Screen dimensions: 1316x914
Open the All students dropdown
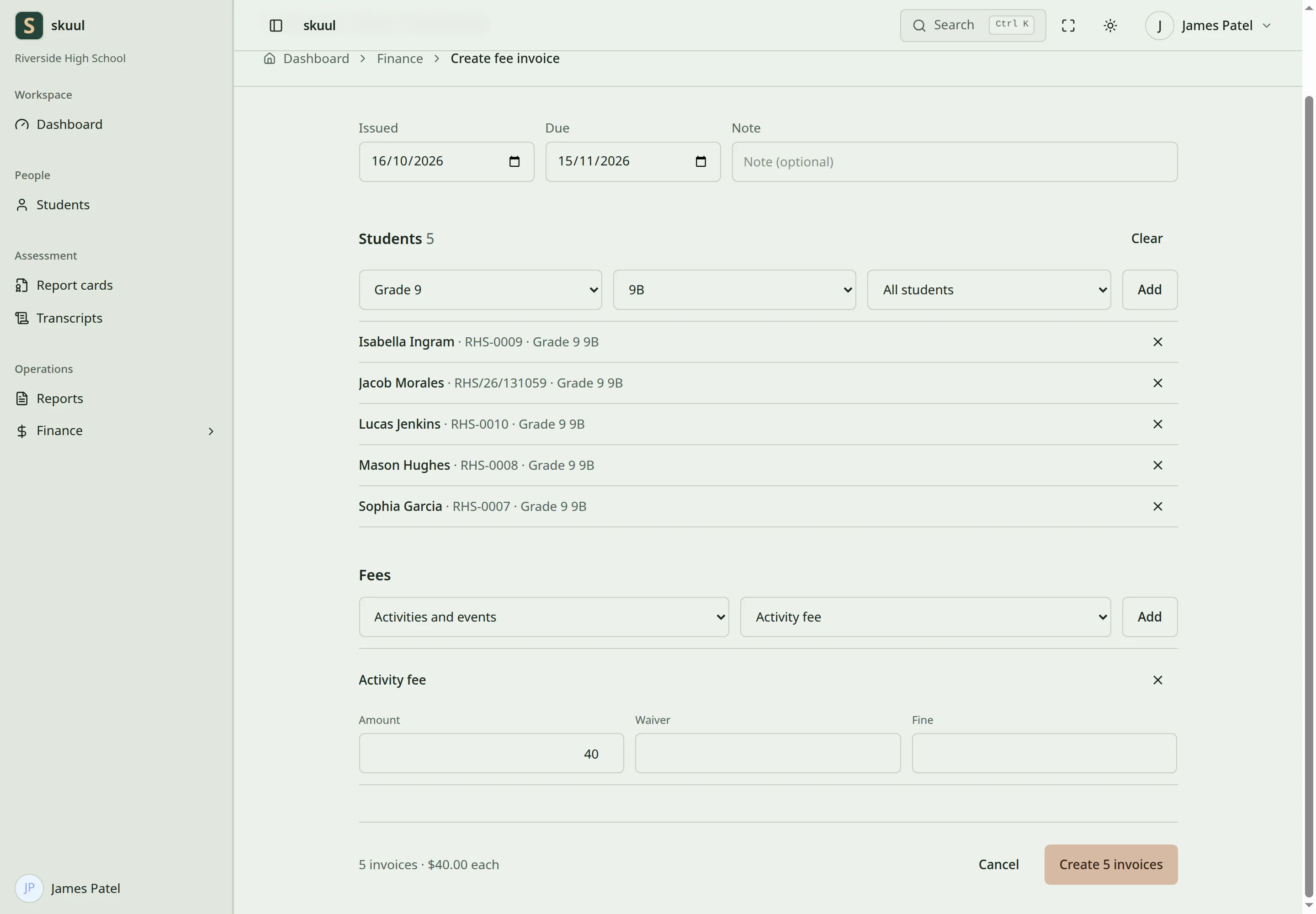[988, 290]
